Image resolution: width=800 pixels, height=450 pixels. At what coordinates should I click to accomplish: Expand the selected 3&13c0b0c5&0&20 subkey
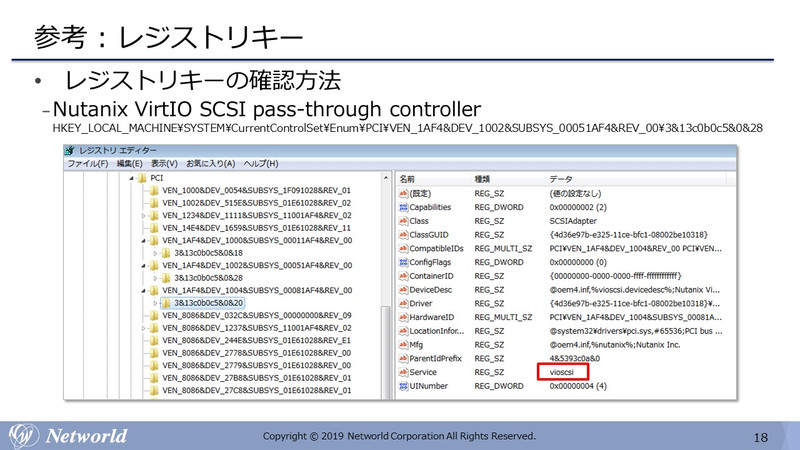coord(155,303)
